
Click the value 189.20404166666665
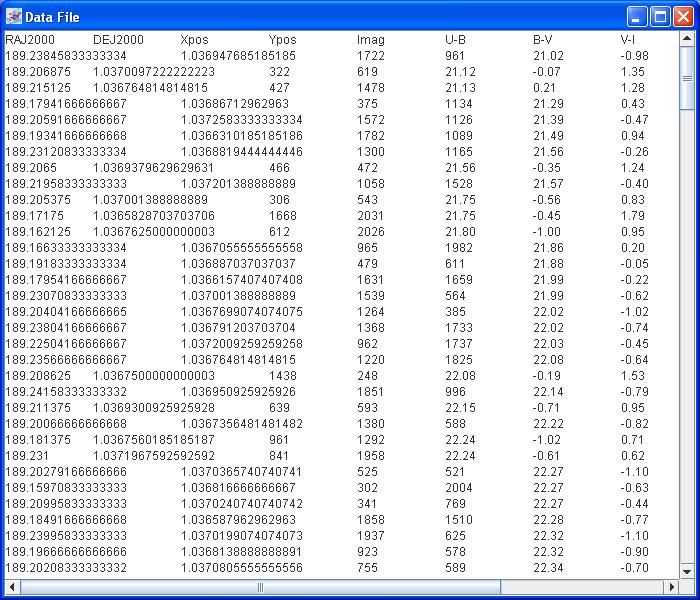pyautogui.click(x=66, y=313)
